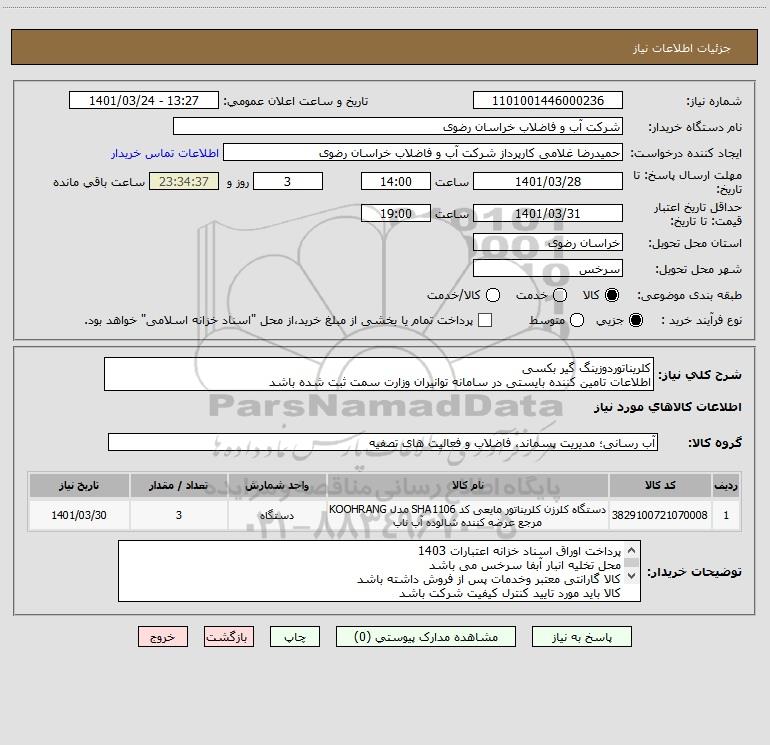Image resolution: width=770 pixels, height=745 pixels.
Task: Click the remaining time field 23:34:37
Action: click(184, 181)
